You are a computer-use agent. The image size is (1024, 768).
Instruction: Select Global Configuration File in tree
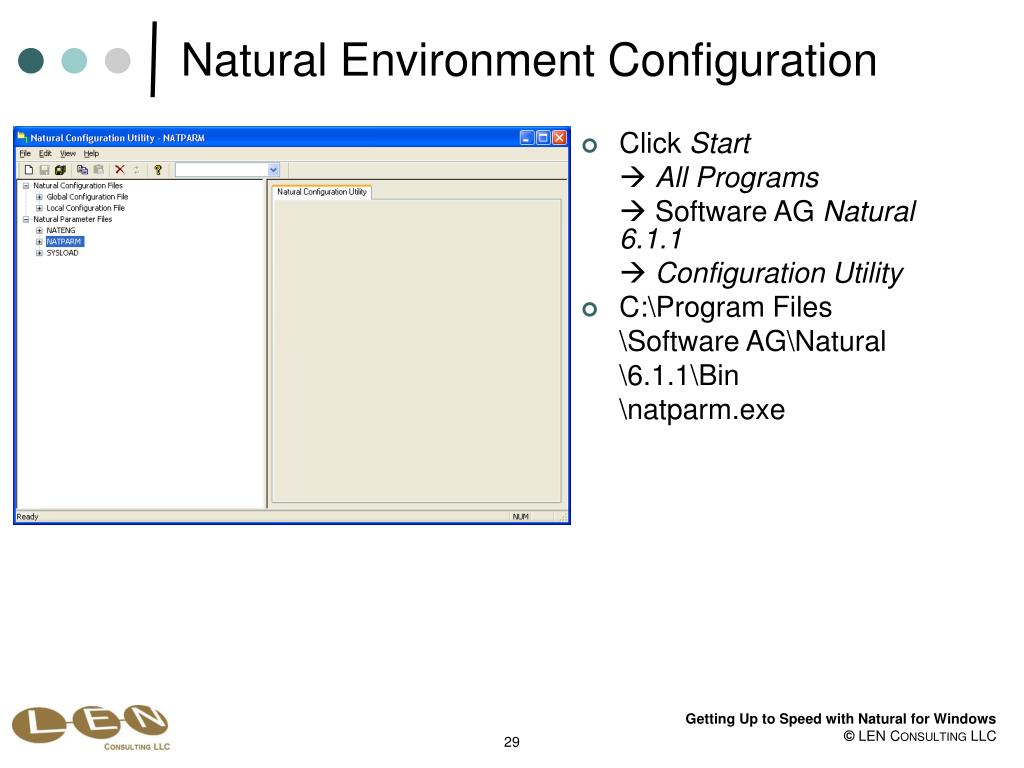point(87,197)
